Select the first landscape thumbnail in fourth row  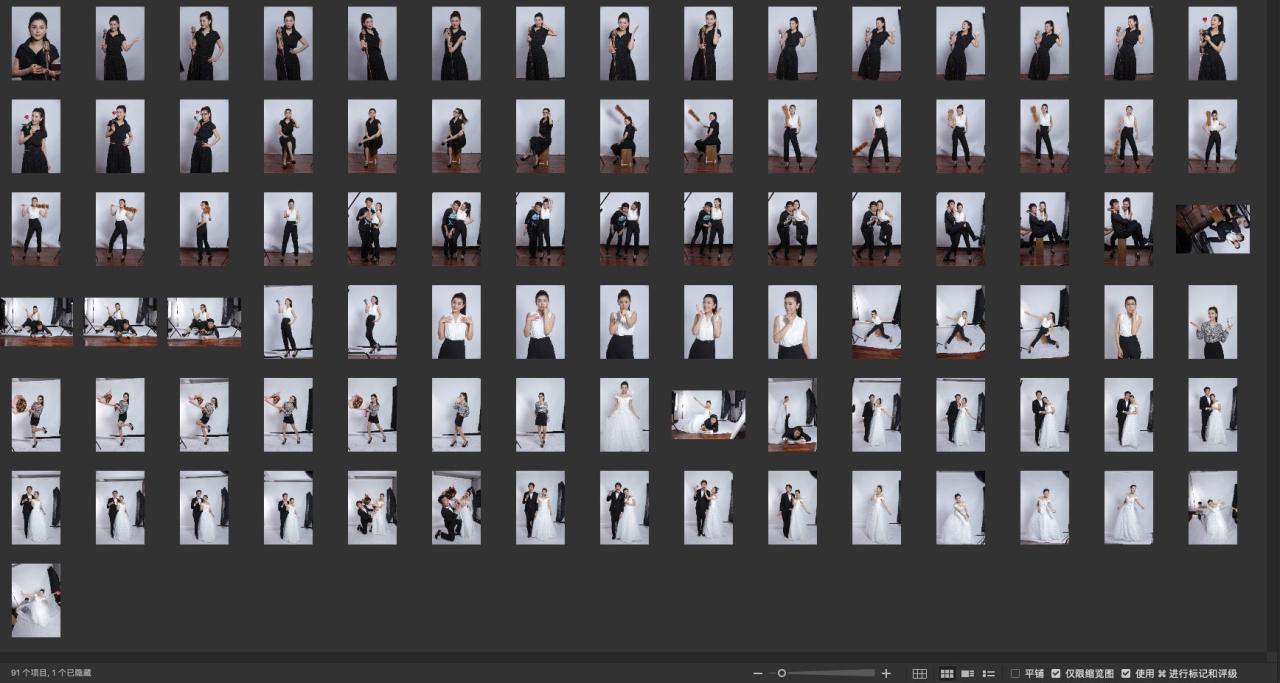37,322
